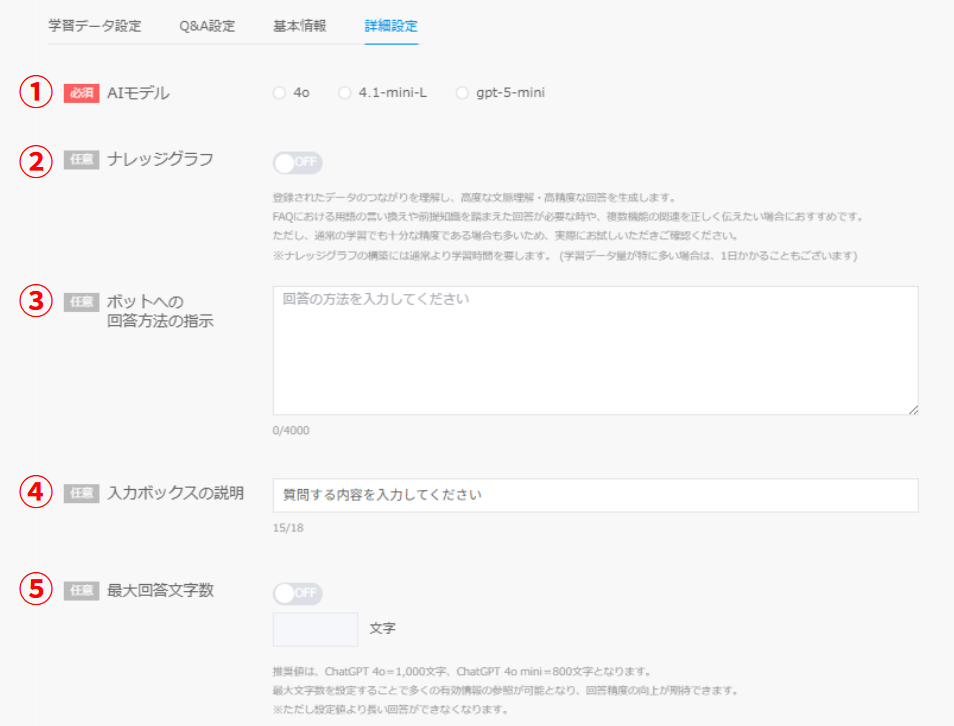
Task: Select gpt-5-mini as the AI model
Action: [462, 93]
